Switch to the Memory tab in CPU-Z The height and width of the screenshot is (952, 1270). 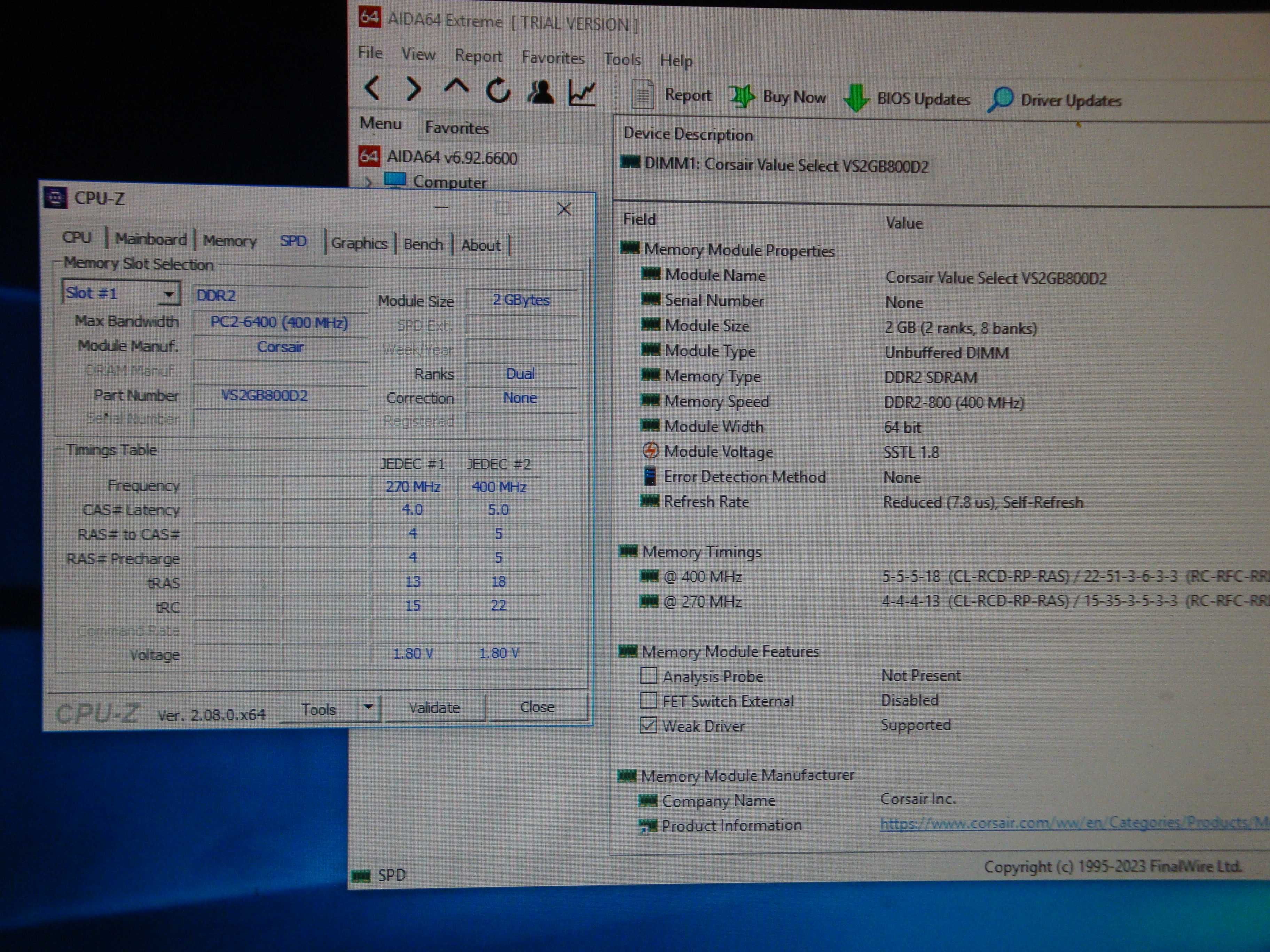(x=229, y=241)
